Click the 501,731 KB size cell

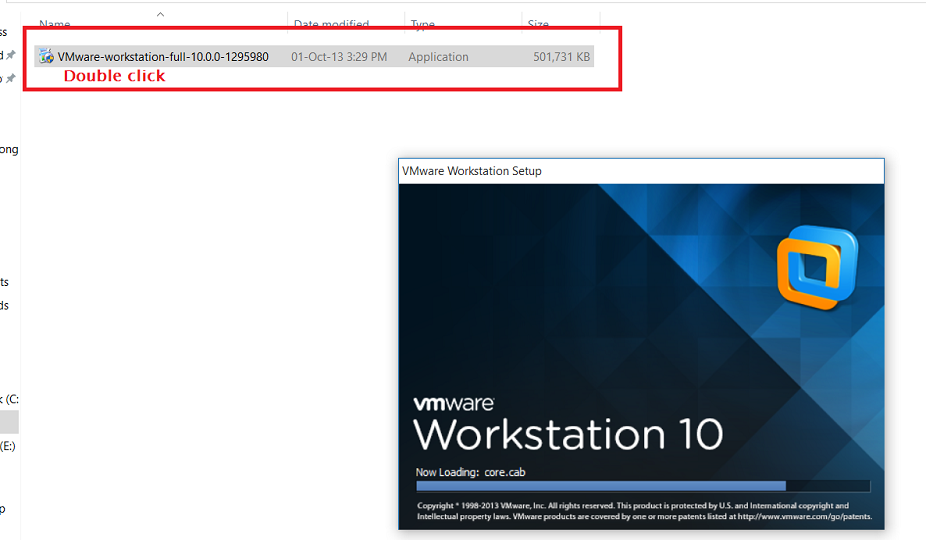tap(561, 57)
